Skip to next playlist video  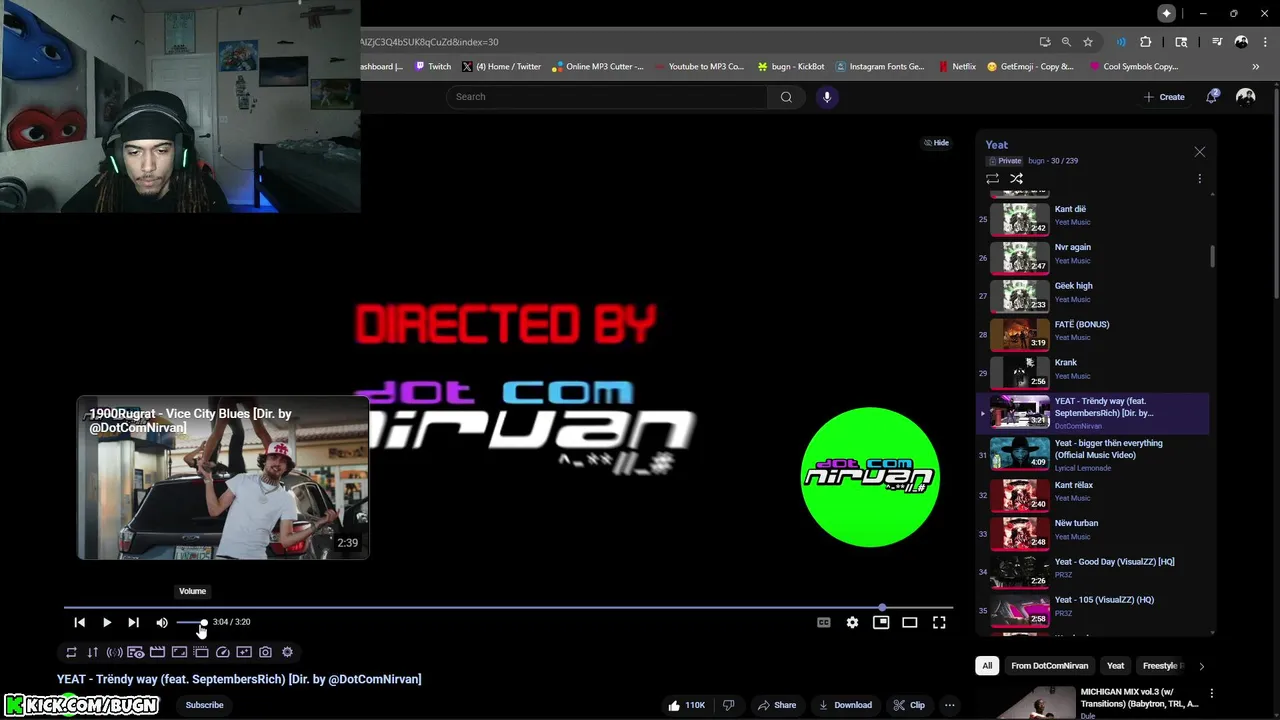133,622
